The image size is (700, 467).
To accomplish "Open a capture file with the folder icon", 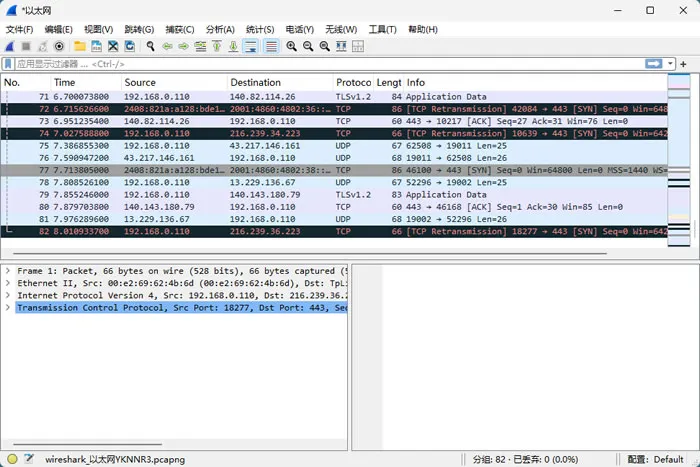I will point(80,46).
